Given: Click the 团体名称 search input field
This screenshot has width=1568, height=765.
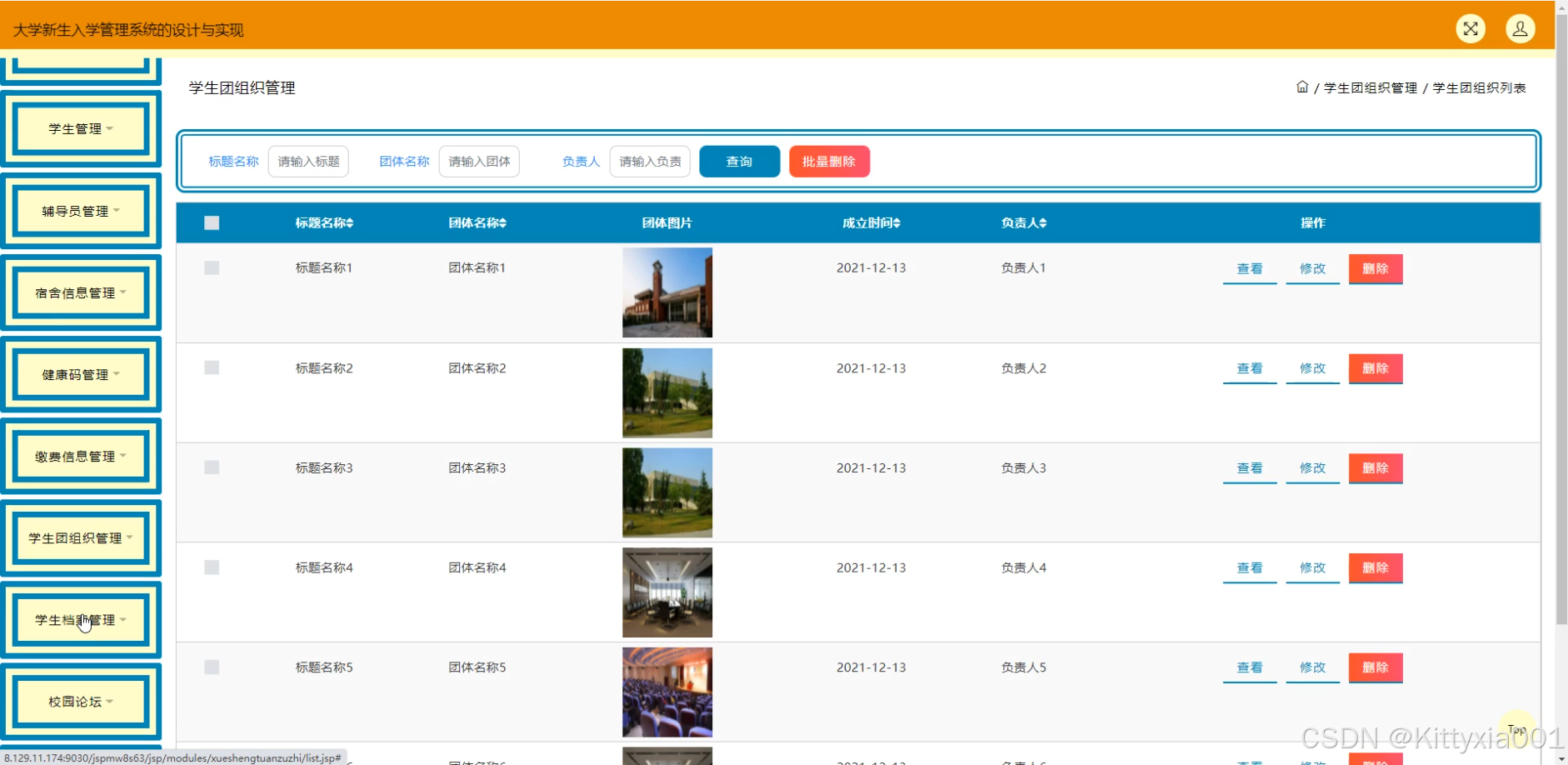Looking at the screenshot, I should pos(479,162).
